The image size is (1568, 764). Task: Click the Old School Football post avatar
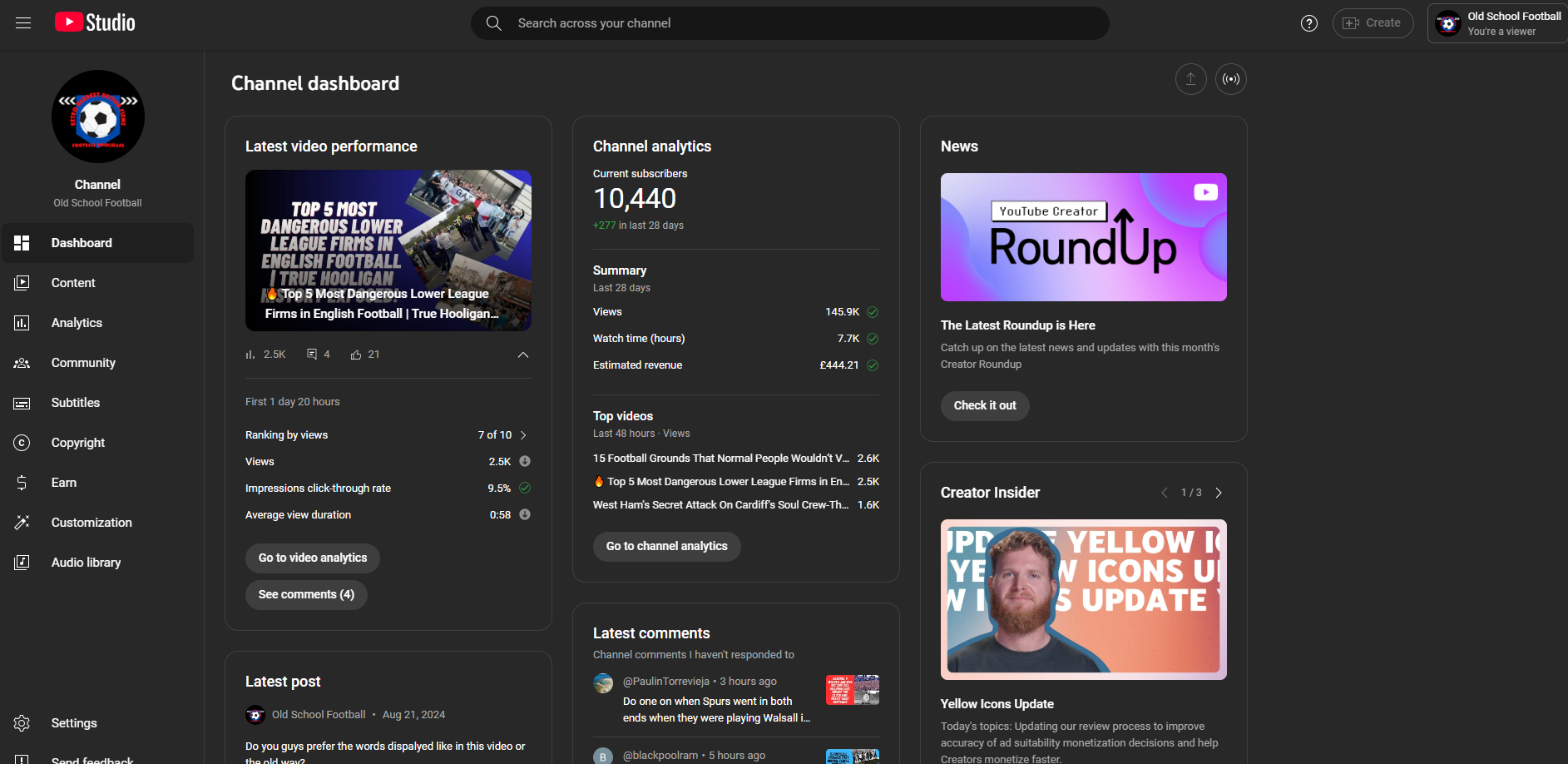click(x=255, y=715)
